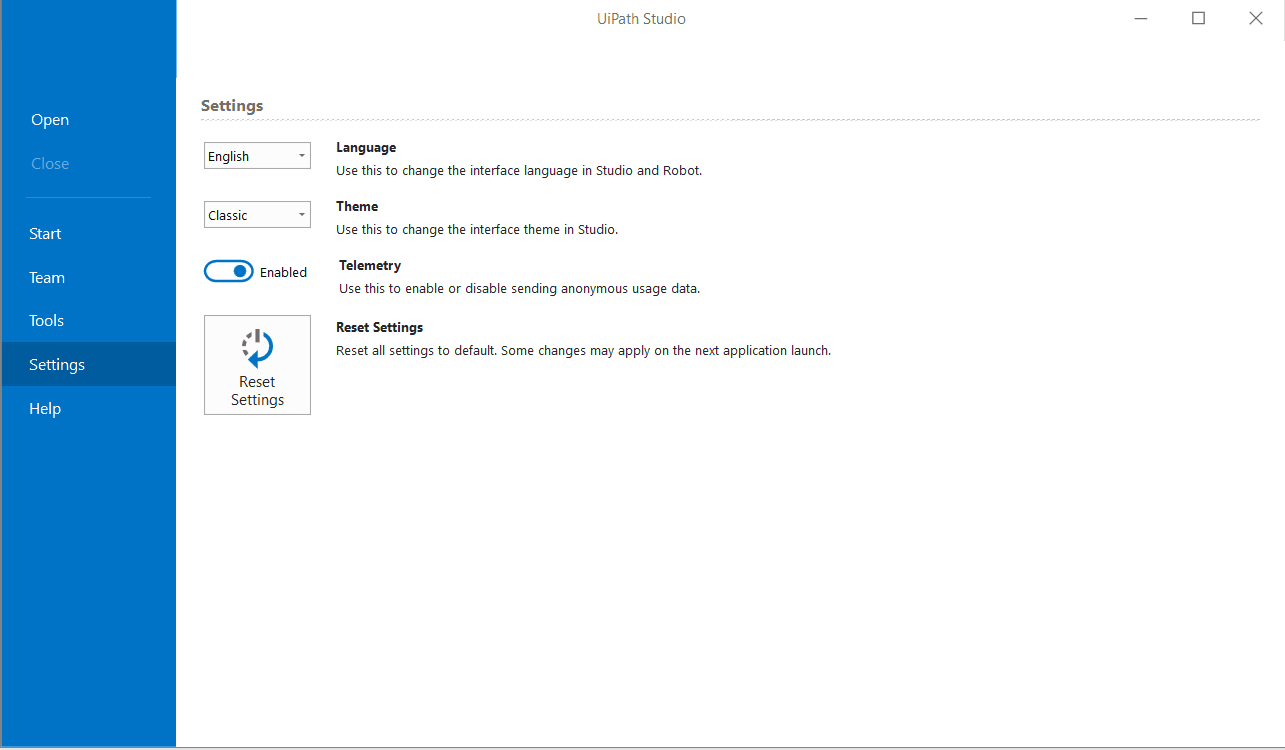This screenshot has width=1285, height=750.
Task: Click text 'sending anonymous usage data'
Action: tap(608, 289)
